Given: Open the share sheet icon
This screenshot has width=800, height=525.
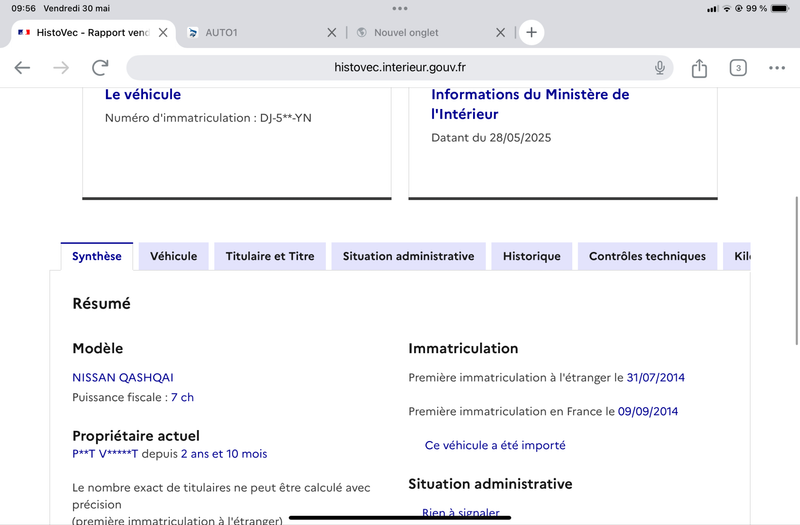Looking at the screenshot, I should [699, 68].
